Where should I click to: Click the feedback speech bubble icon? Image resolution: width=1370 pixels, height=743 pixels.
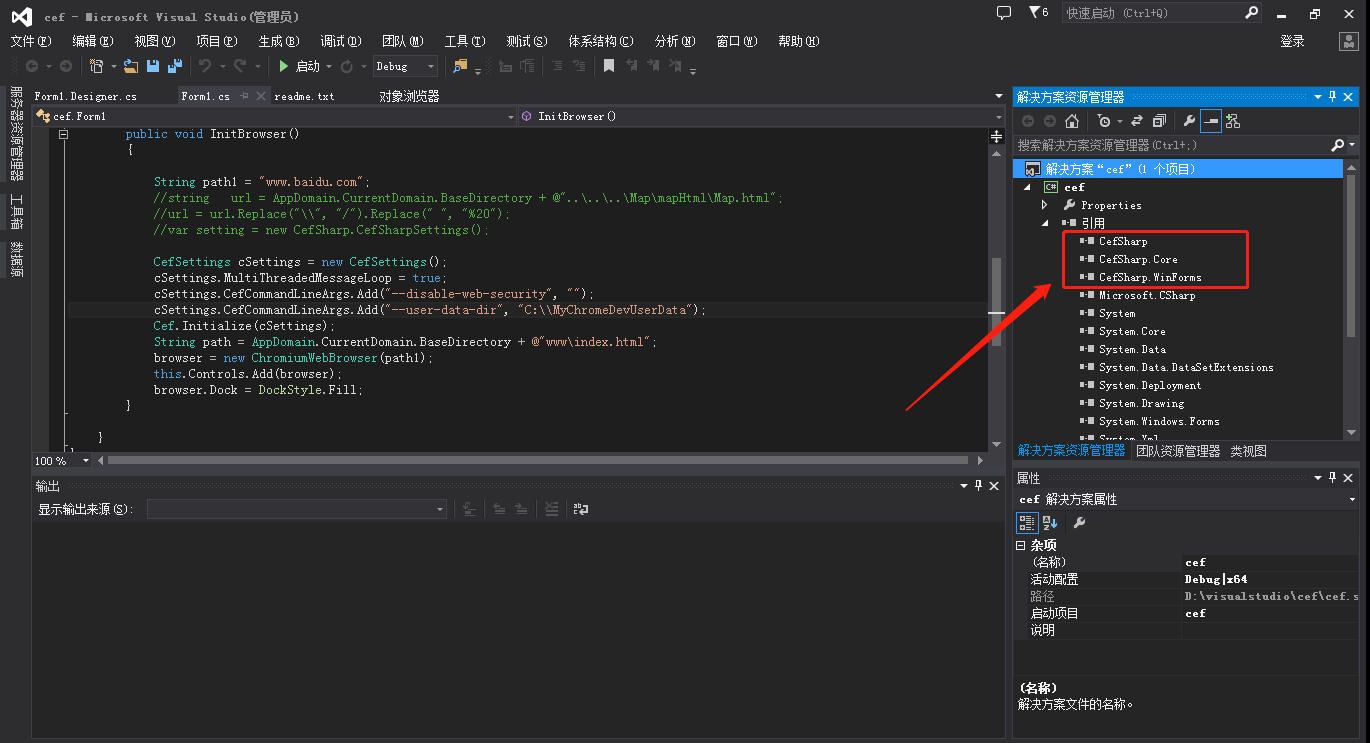[1004, 13]
